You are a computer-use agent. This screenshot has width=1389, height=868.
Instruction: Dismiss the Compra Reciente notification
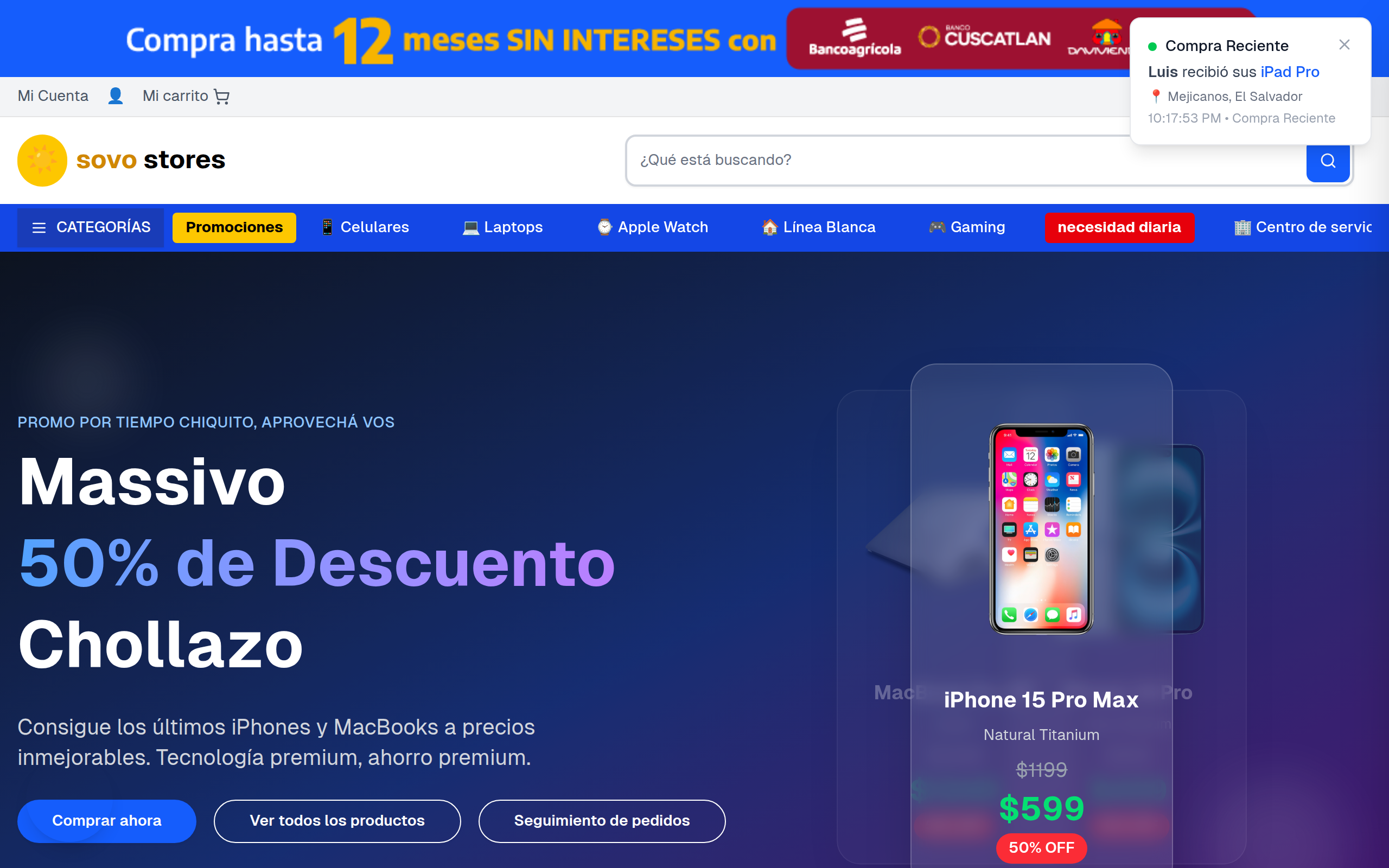tap(1343, 45)
